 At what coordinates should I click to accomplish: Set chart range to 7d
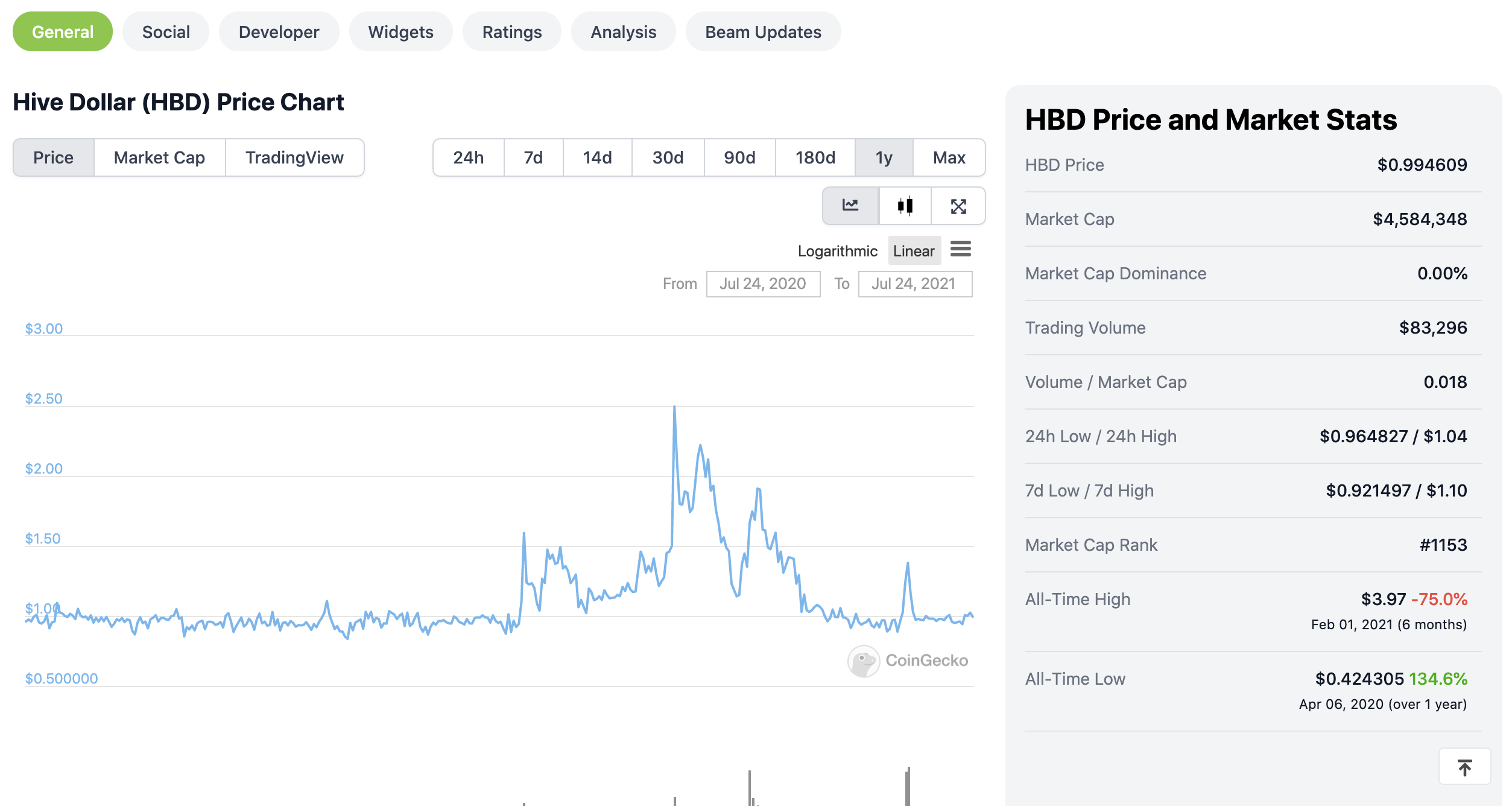534,157
